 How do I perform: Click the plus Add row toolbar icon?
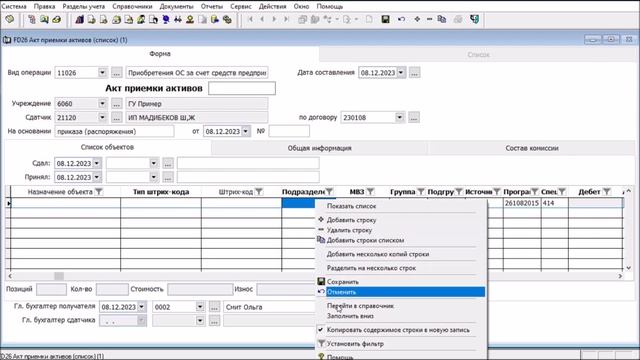(417, 19)
